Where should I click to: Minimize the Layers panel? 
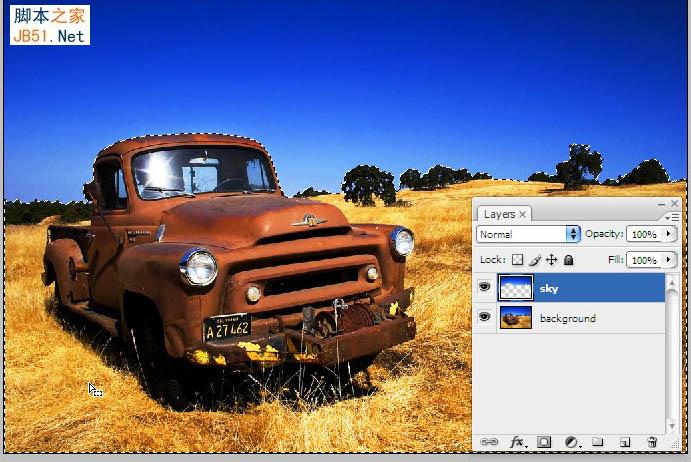[x=661, y=204]
